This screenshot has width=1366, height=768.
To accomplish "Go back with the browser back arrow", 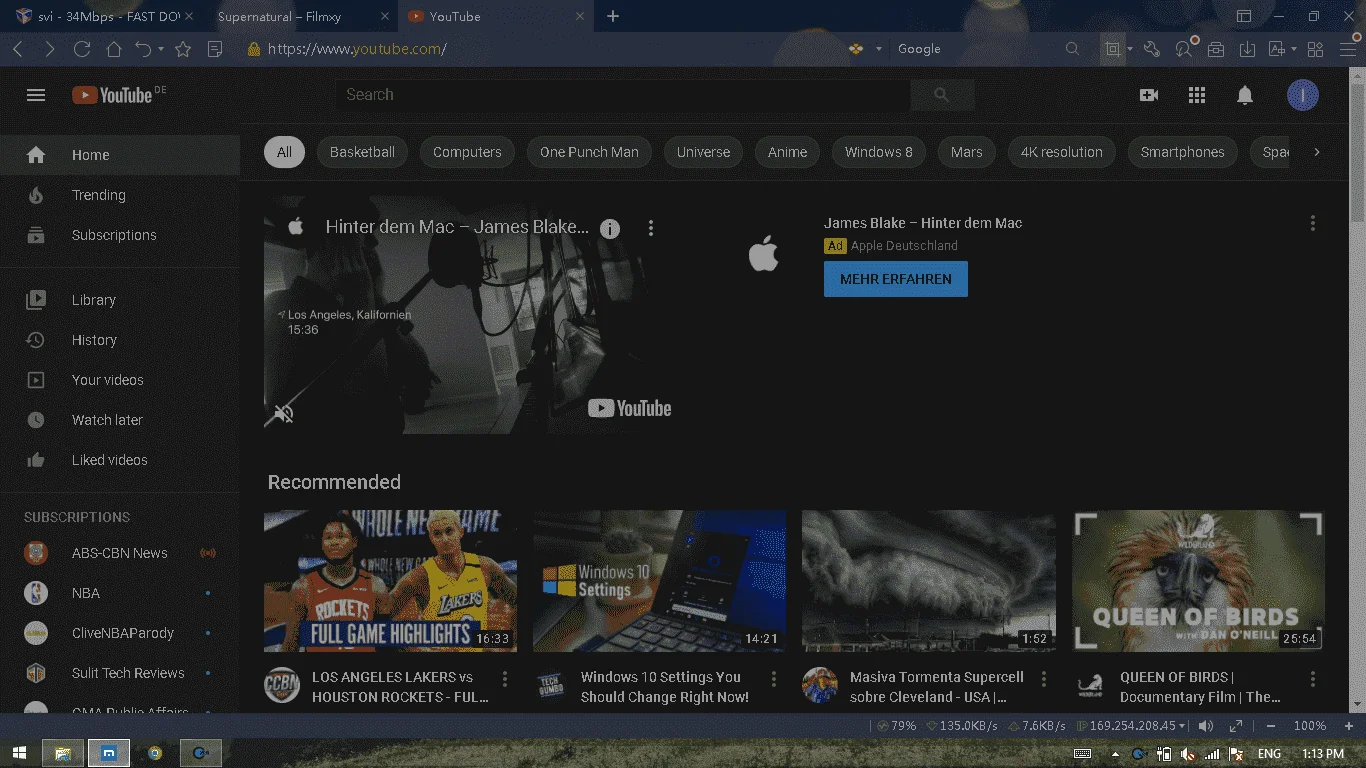I will 18,49.
